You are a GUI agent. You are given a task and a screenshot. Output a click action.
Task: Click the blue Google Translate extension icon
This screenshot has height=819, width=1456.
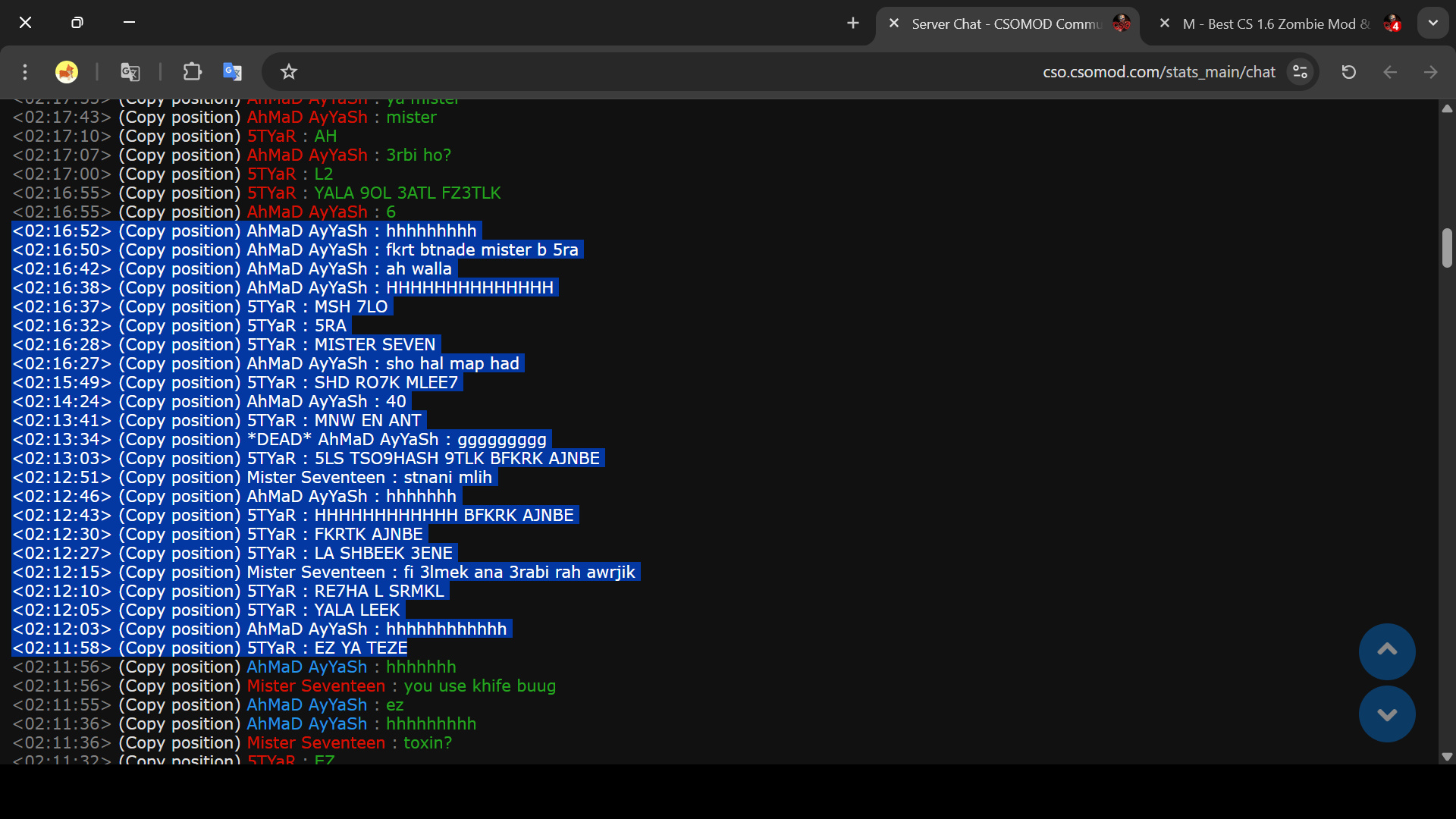(x=232, y=72)
